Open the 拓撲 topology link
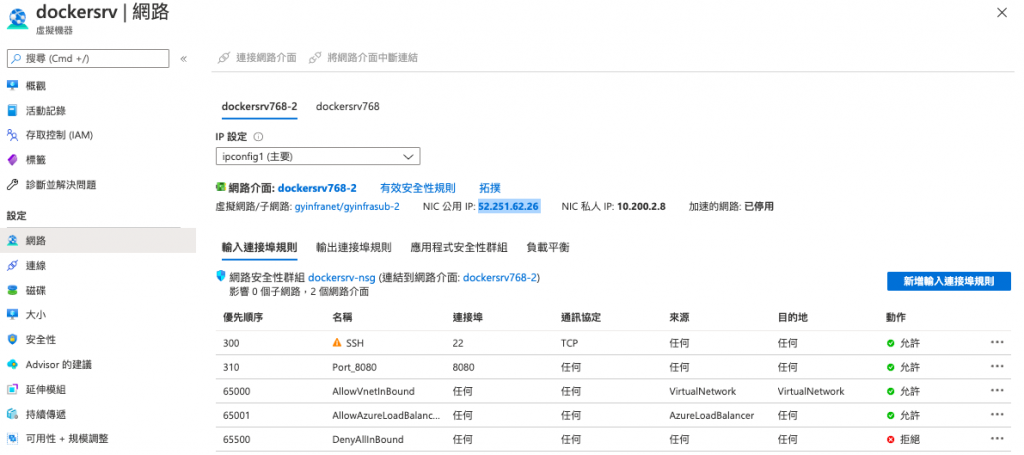The image size is (1024, 455). pos(490,188)
